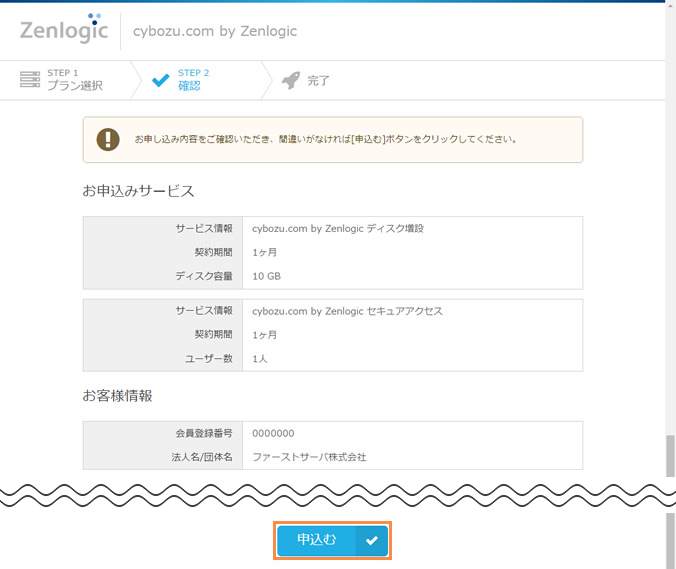Image resolution: width=676 pixels, height=569 pixels.
Task: Click the lower scrollbar thumb near 申込む
Action: click(670, 540)
